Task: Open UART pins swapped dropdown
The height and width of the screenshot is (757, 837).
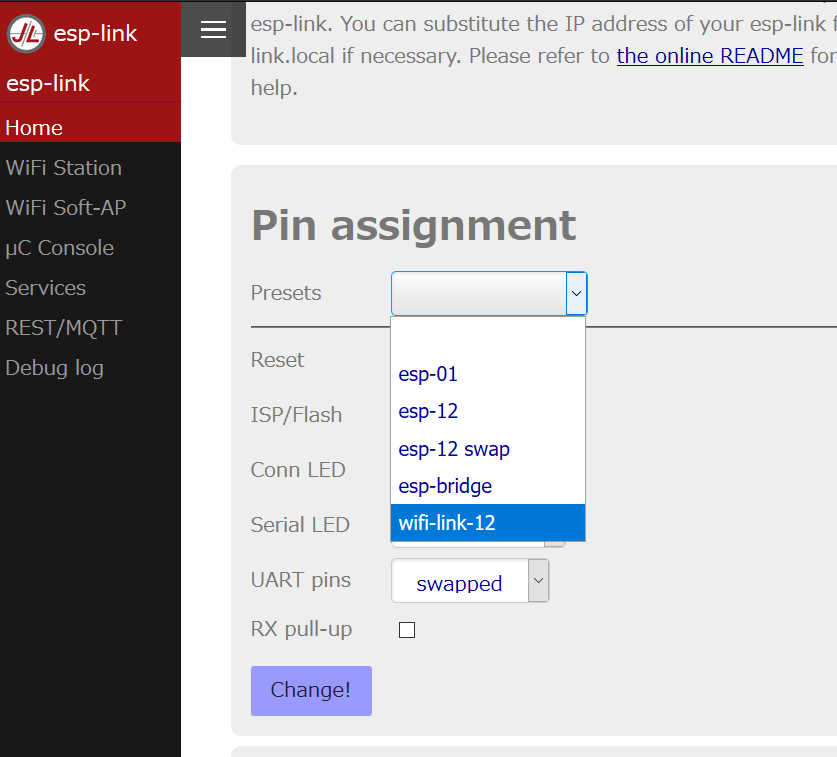Action: (x=470, y=581)
